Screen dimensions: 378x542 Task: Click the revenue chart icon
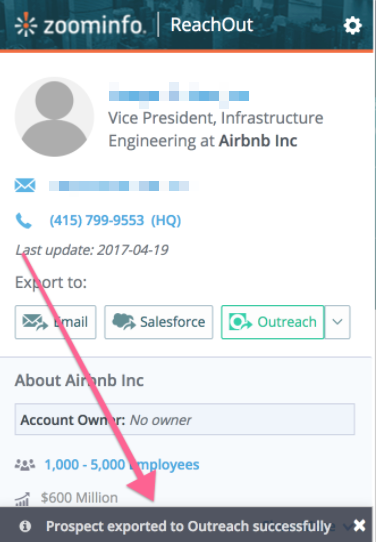click(x=22, y=498)
